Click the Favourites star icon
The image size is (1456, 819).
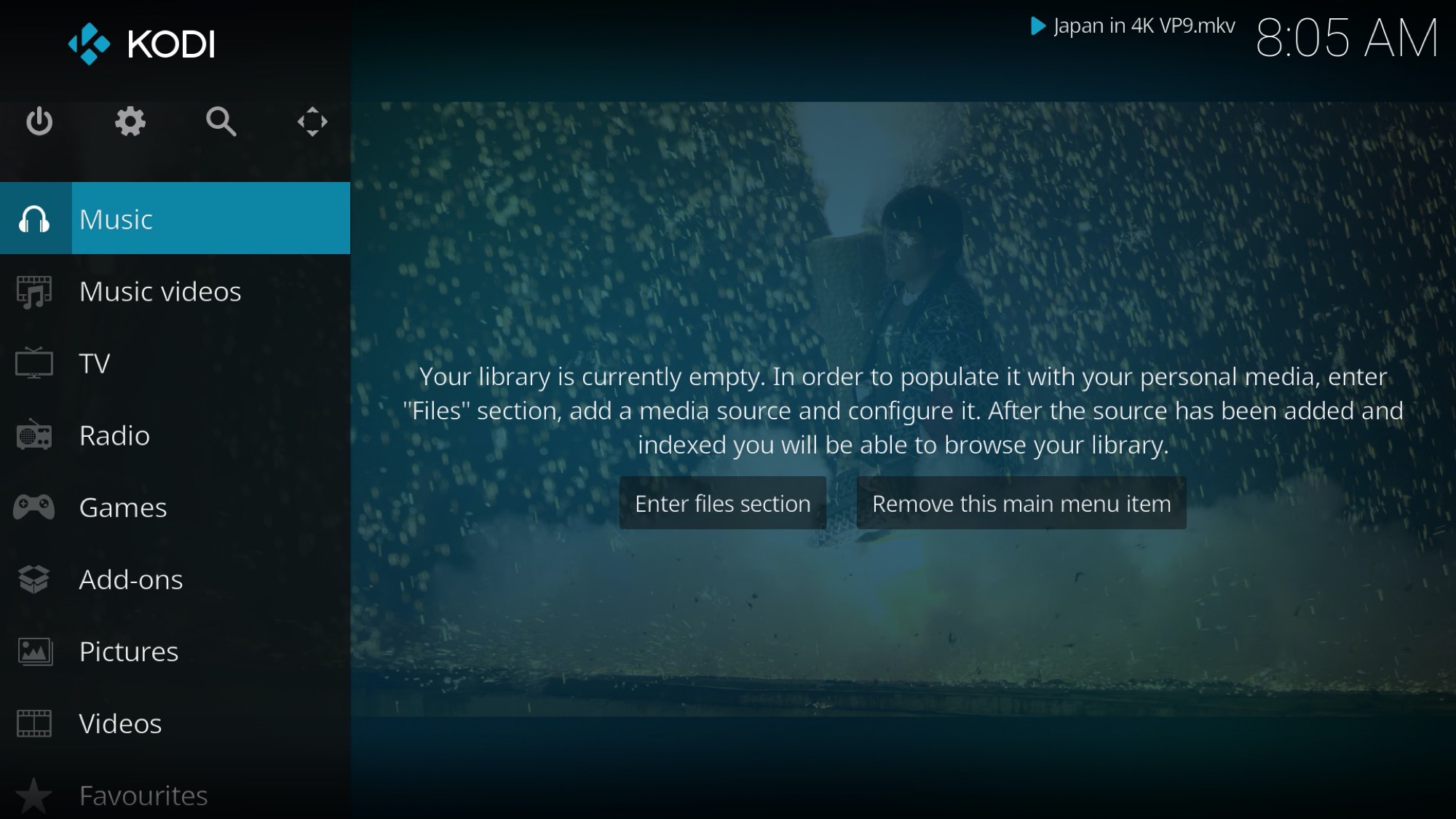pos(34,796)
